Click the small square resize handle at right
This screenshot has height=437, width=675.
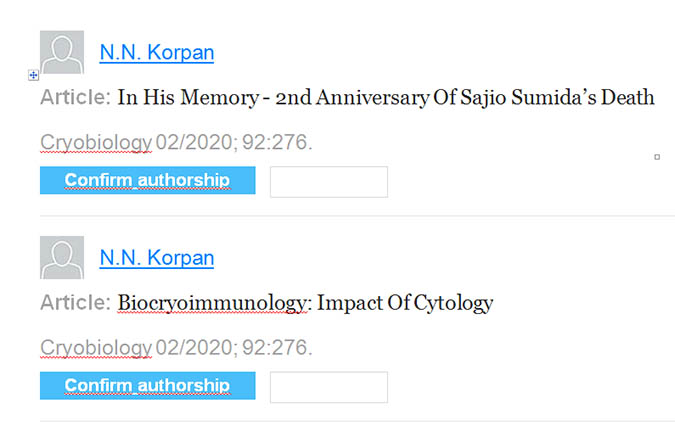click(657, 157)
